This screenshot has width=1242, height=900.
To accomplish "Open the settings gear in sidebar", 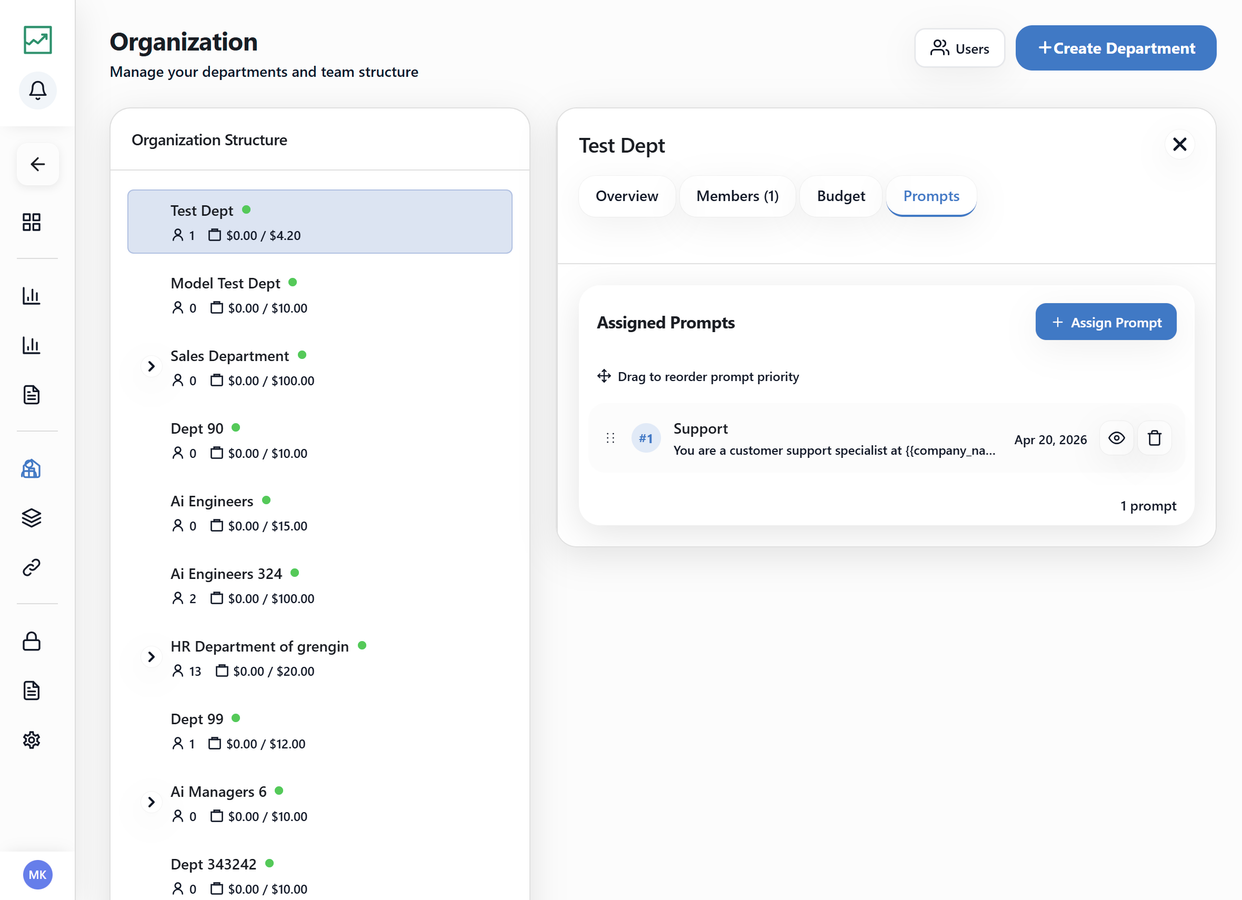I will (x=32, y=740).
